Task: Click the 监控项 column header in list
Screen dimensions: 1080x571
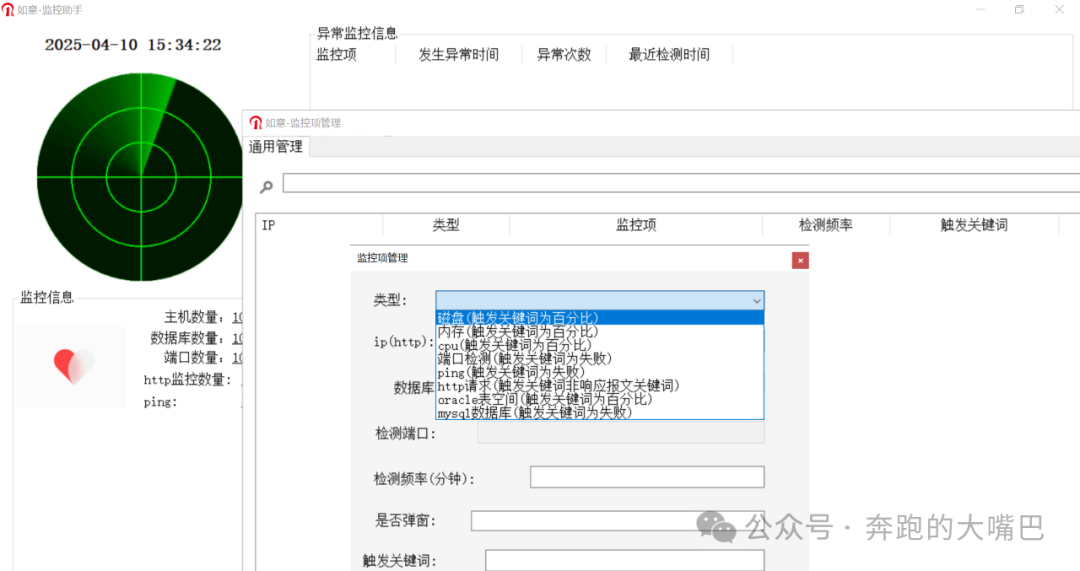Action: tap(636, 225)
